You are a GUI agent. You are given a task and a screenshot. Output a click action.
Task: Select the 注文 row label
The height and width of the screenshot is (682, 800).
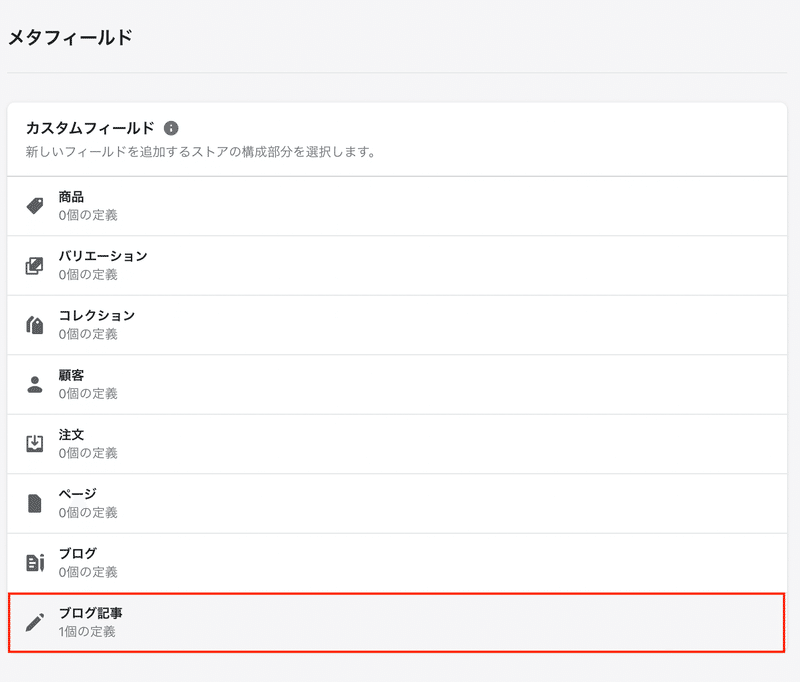pyautogui.click(x=71, y=435)
